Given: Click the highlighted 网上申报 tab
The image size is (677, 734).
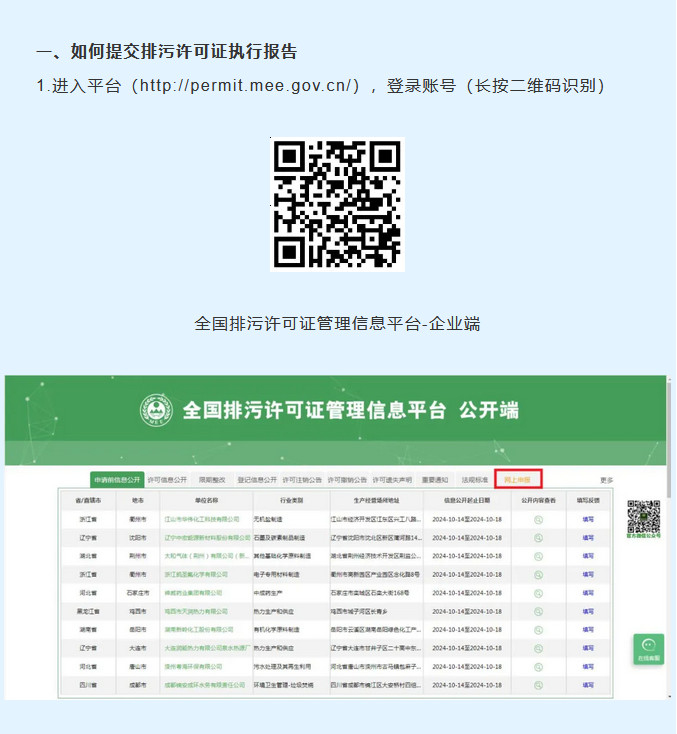Looking at the screenshot, I should click(518, 479).
